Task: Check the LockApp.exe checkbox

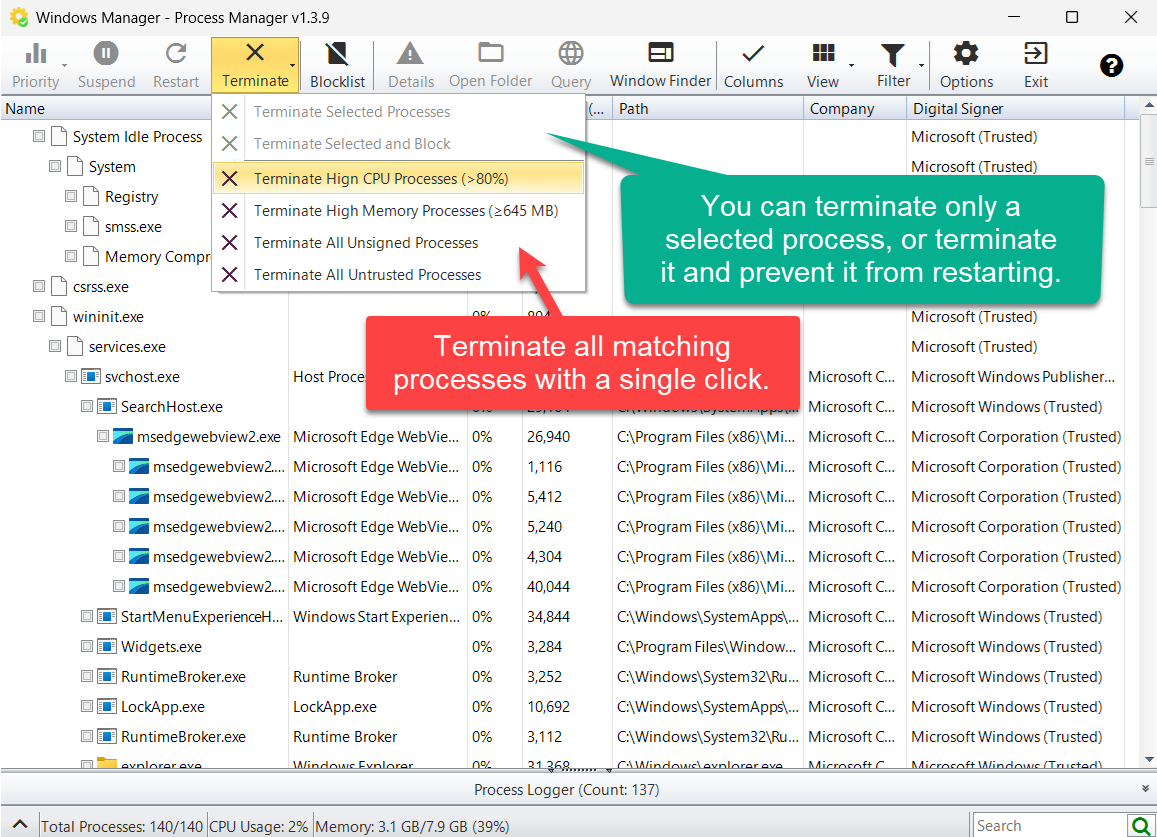Action: click(87, 706)
